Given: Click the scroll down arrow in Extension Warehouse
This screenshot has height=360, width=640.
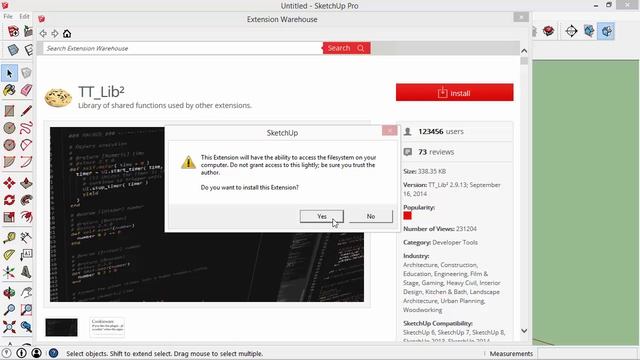Looking at the screenshot, I should pyautogui.click(x=524, y=331).
